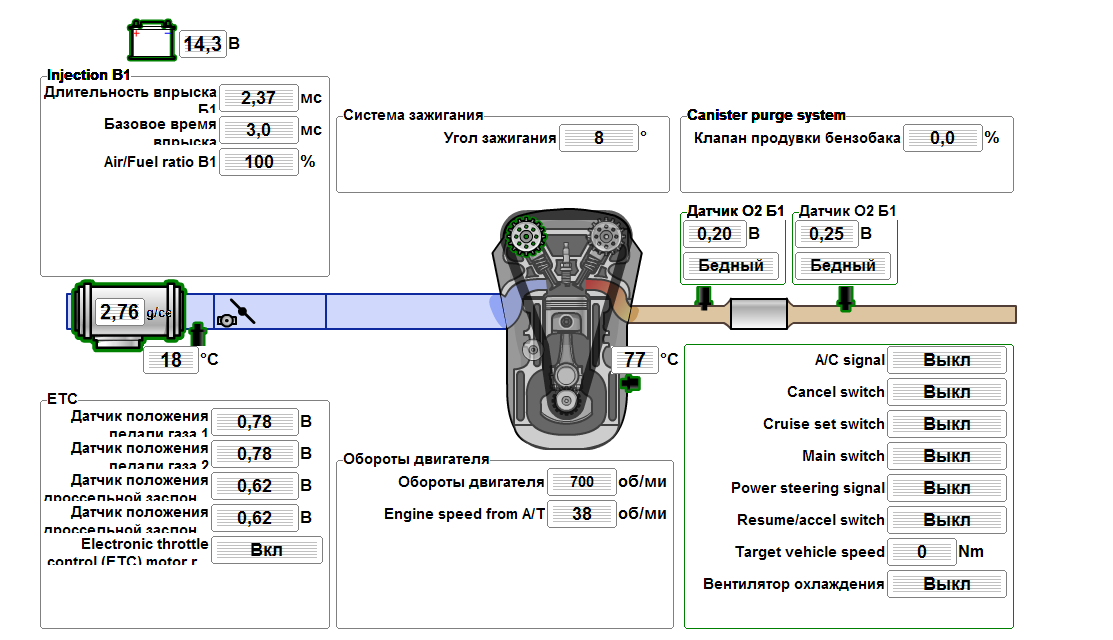The width and height of the screenshot is (1113, 640).
Task: Click the O2 sensor probe before the catalytic converter
Action: point(703,298)
